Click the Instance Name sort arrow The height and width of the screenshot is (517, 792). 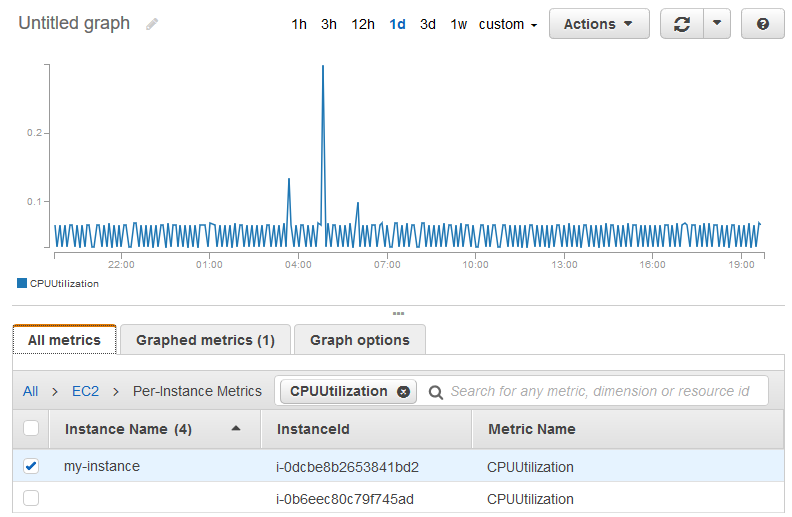click(236, 429)
